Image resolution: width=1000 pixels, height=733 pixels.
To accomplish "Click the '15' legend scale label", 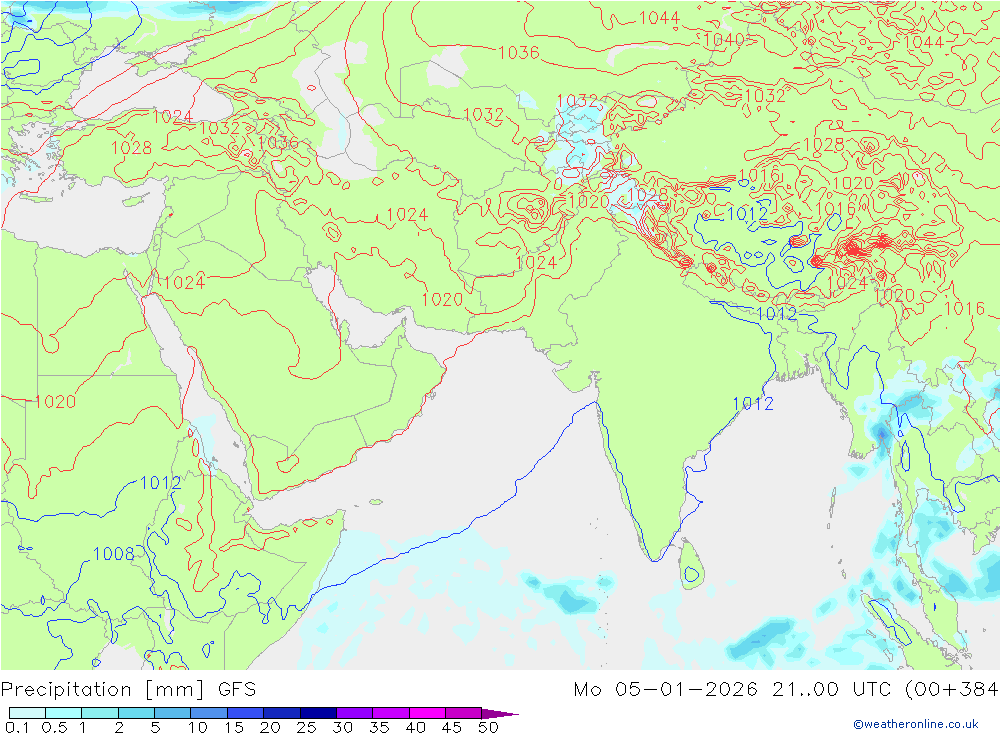I will click(x=234, y=727).
